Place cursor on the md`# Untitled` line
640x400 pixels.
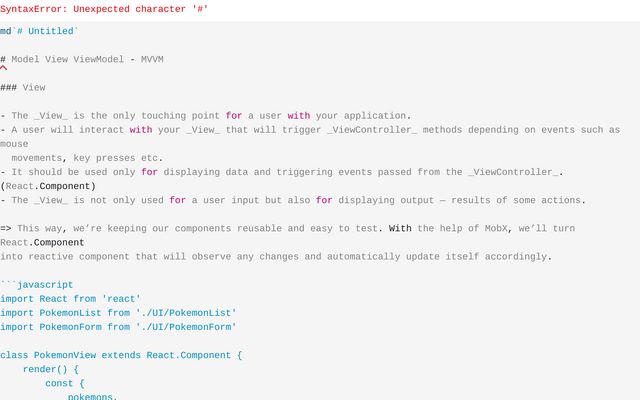pos(39,31)
